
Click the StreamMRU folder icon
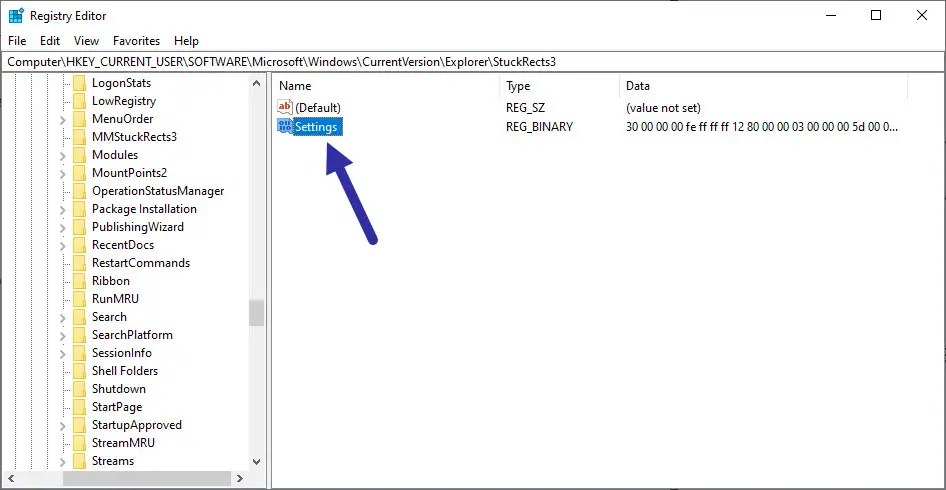[79, 443]
